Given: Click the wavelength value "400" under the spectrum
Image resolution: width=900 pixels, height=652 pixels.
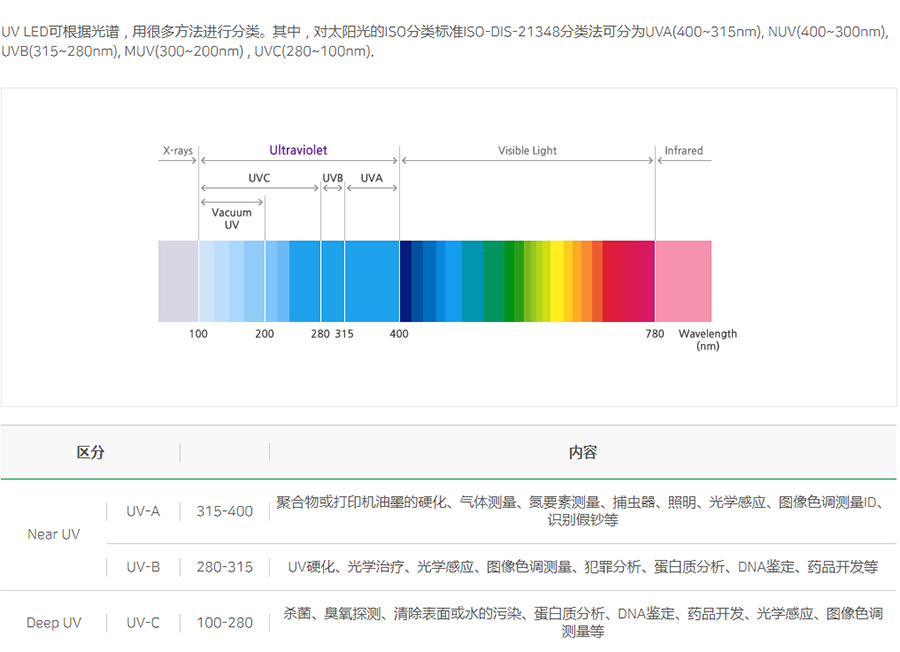Looking at the screenshot, I should coord(399,333).
